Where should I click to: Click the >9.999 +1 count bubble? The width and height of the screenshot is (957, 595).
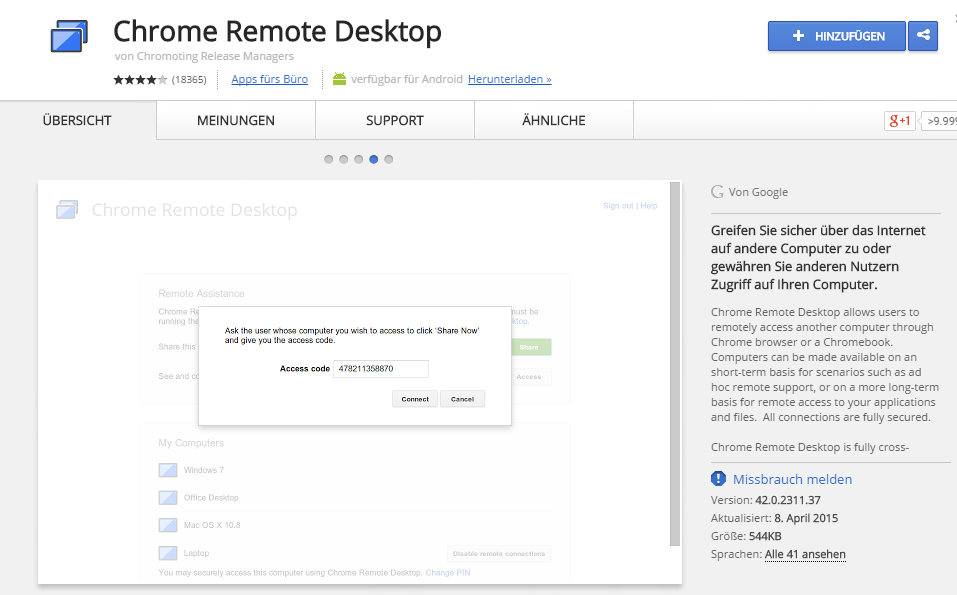[x=939, y=121]
